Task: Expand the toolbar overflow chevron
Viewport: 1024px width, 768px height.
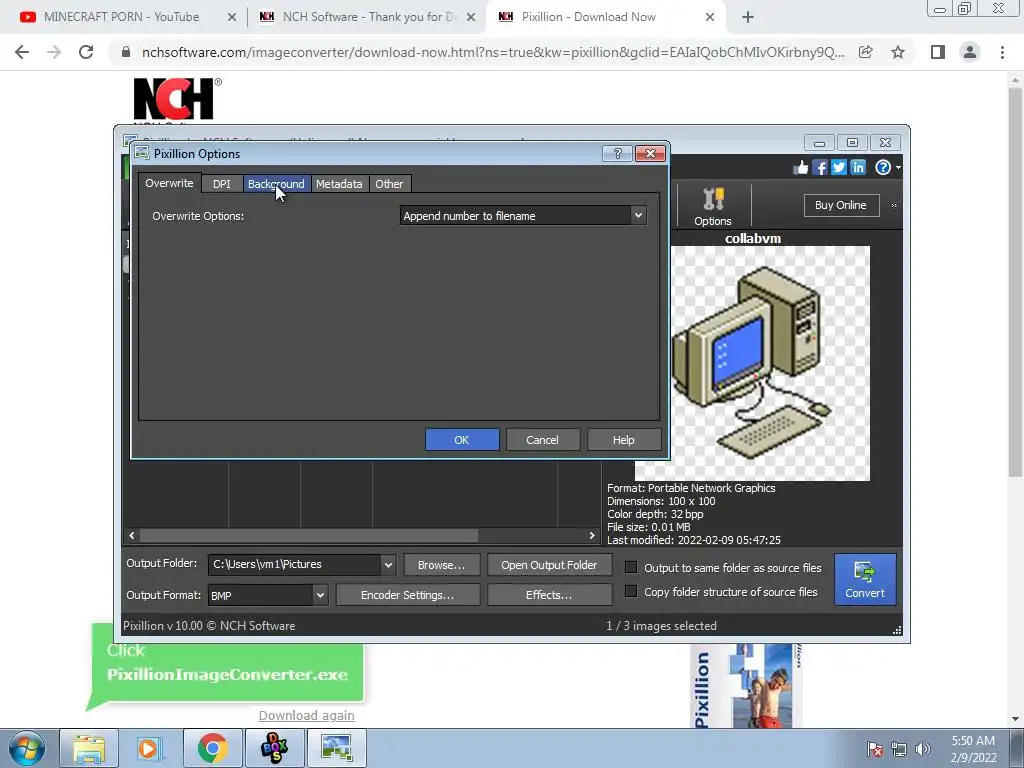Action: pos(894,205)
